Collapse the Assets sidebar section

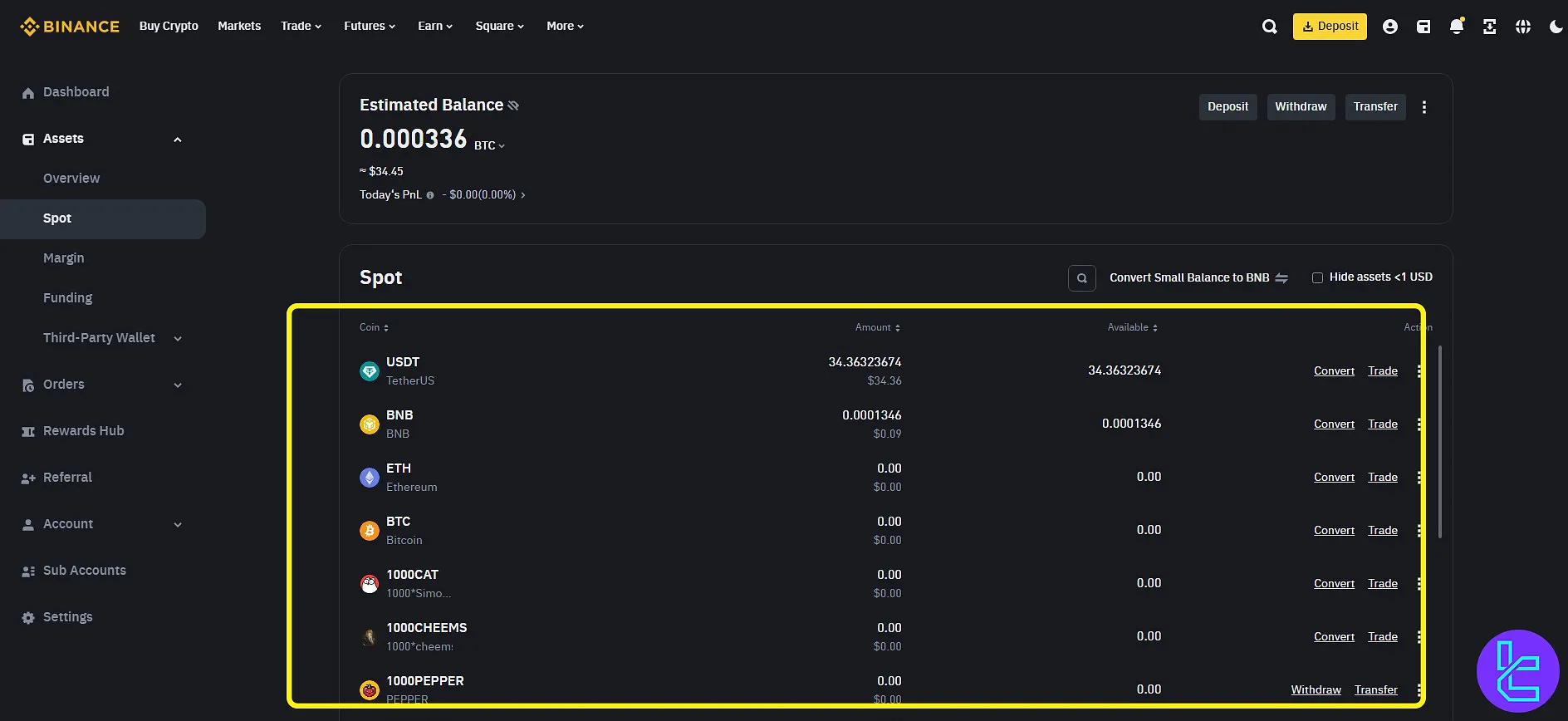point(178,140)
